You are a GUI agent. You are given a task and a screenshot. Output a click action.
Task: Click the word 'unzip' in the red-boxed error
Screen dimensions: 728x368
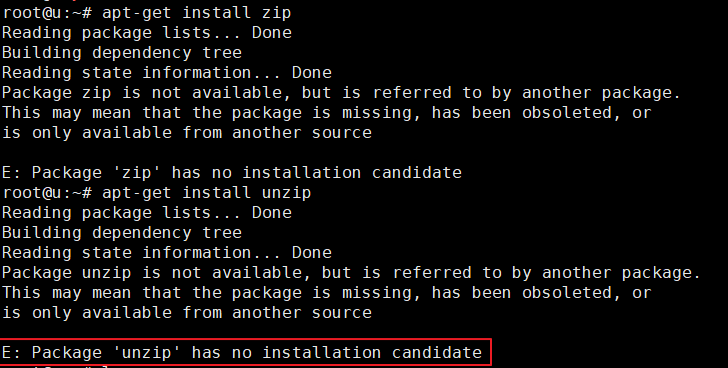tap(147, 353)
